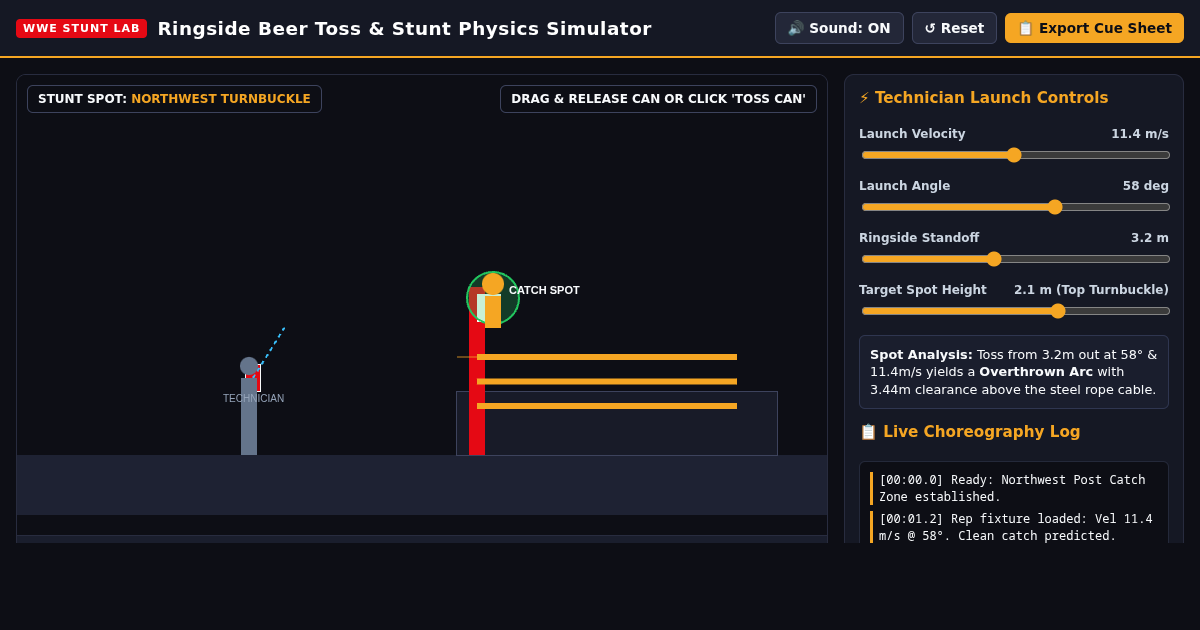The height and width of the screenshot is (630, 1200).
Task: Click the simulator page title
Action: (x=404, y=28)
